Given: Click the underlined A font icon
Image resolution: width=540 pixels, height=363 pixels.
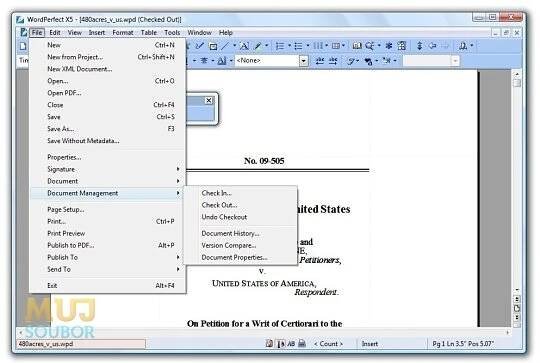Looking at the screenshot, I should [x=222, y=61].
